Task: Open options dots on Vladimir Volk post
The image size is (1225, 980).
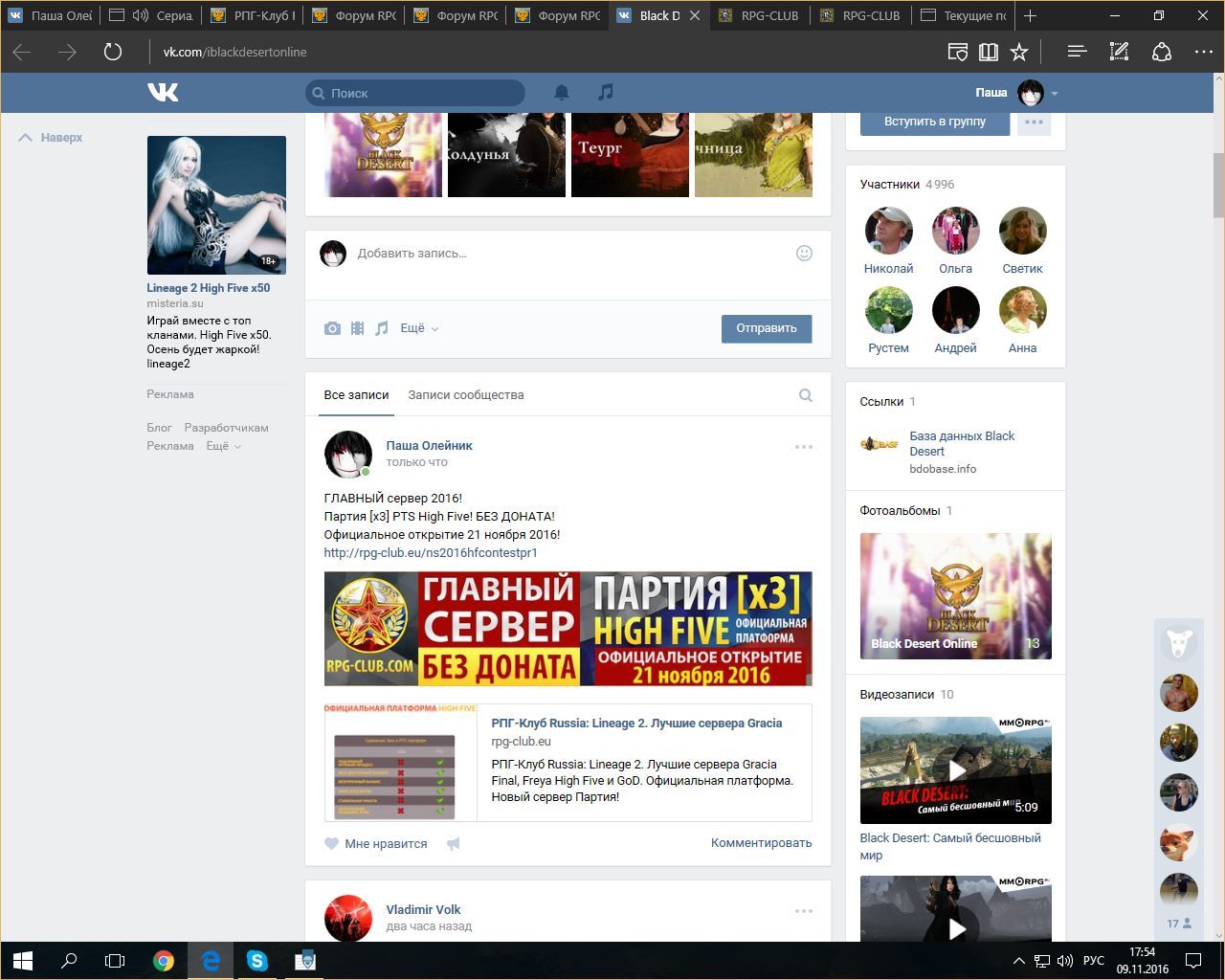Action: (x=803, y=911)
